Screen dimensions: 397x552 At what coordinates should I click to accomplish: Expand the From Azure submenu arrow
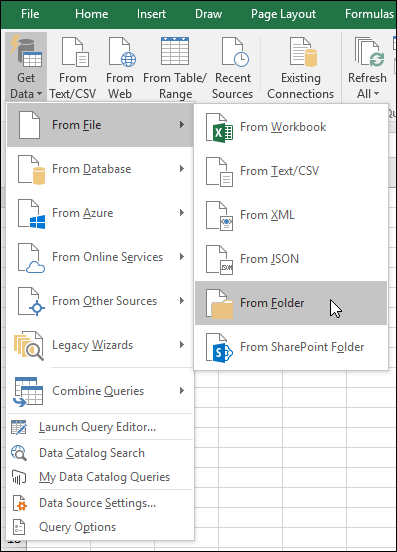[182, 213]
